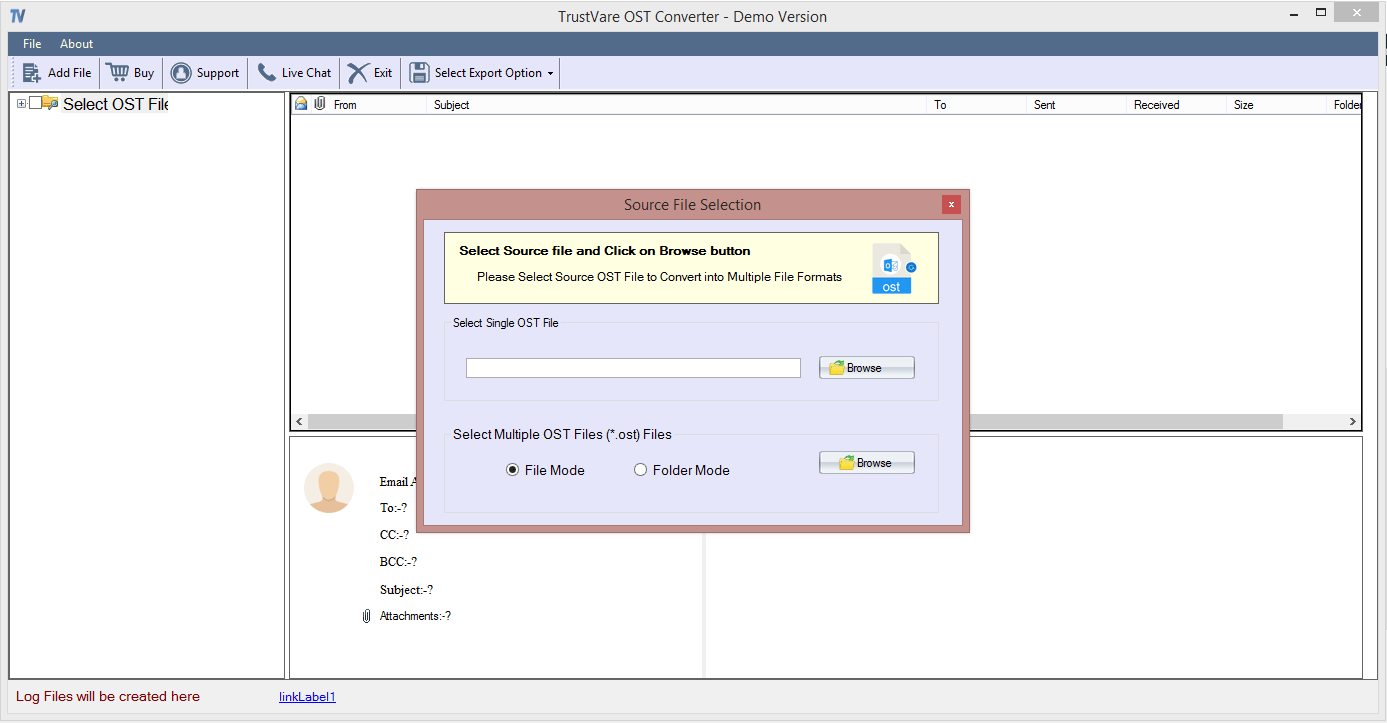This screenshot has width=1387, height=723.
Task: Click the Add File icon
Action: click(x=31, y=72)
